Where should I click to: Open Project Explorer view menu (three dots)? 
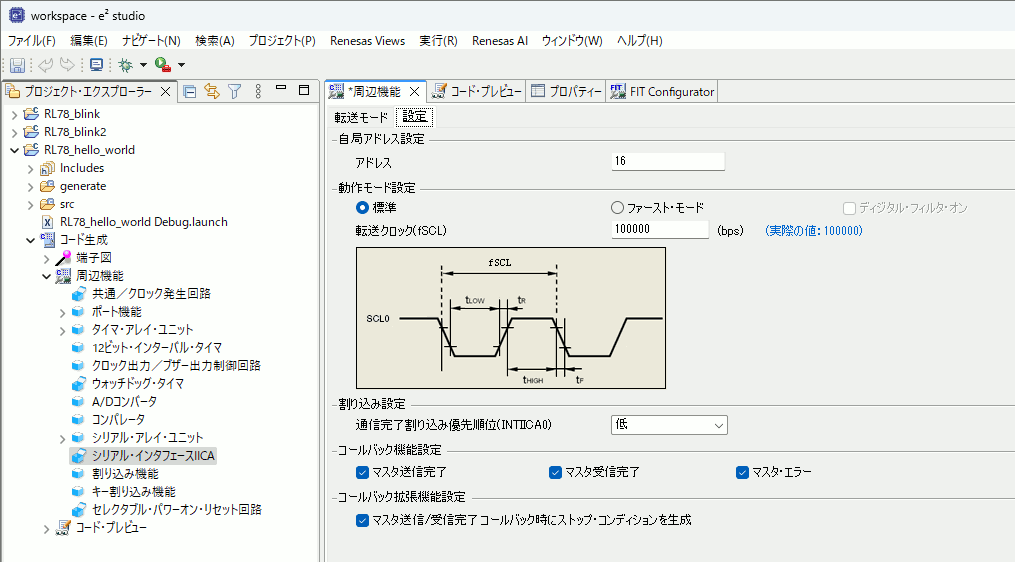click(258, 91)
